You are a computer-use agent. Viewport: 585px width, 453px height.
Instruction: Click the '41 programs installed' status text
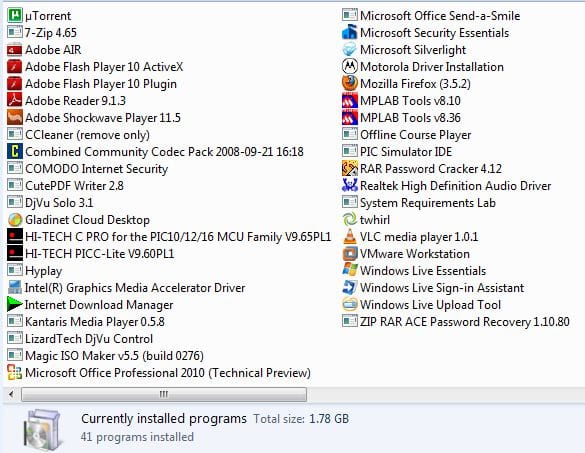pyautogui.click(x=137, y=437)
